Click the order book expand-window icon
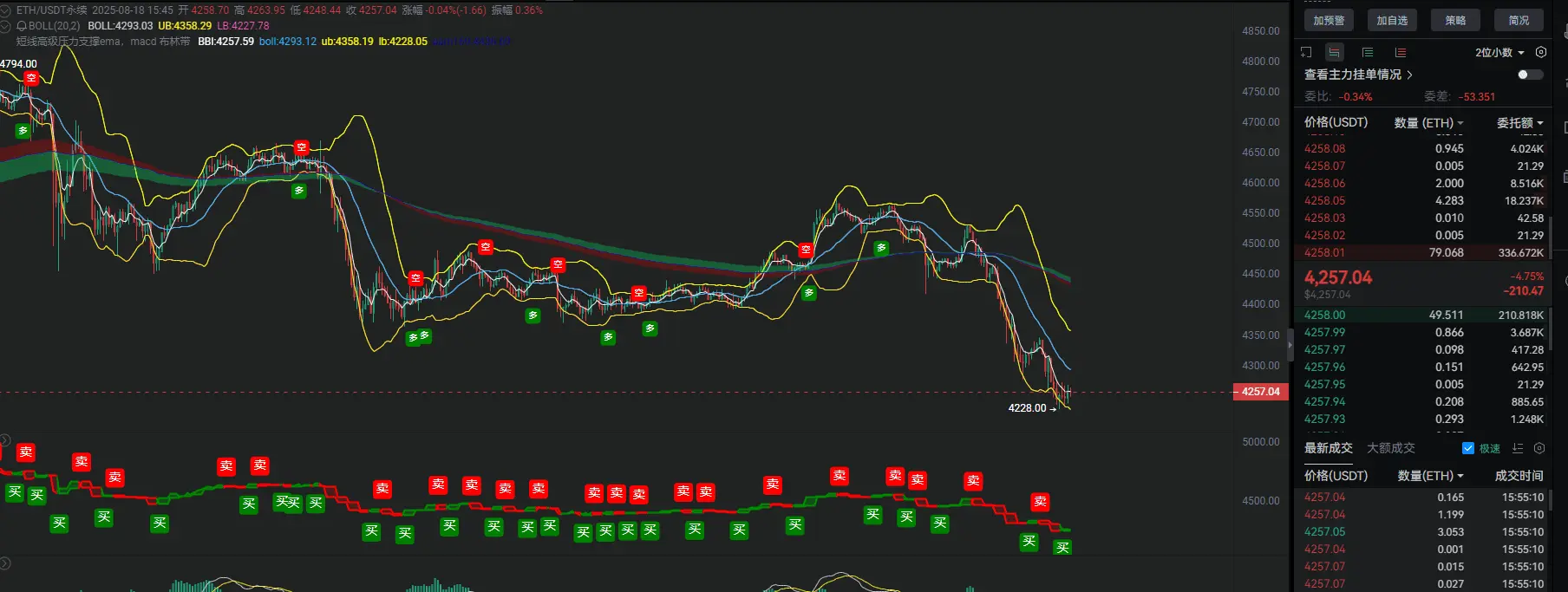 tap(1306, 52)
